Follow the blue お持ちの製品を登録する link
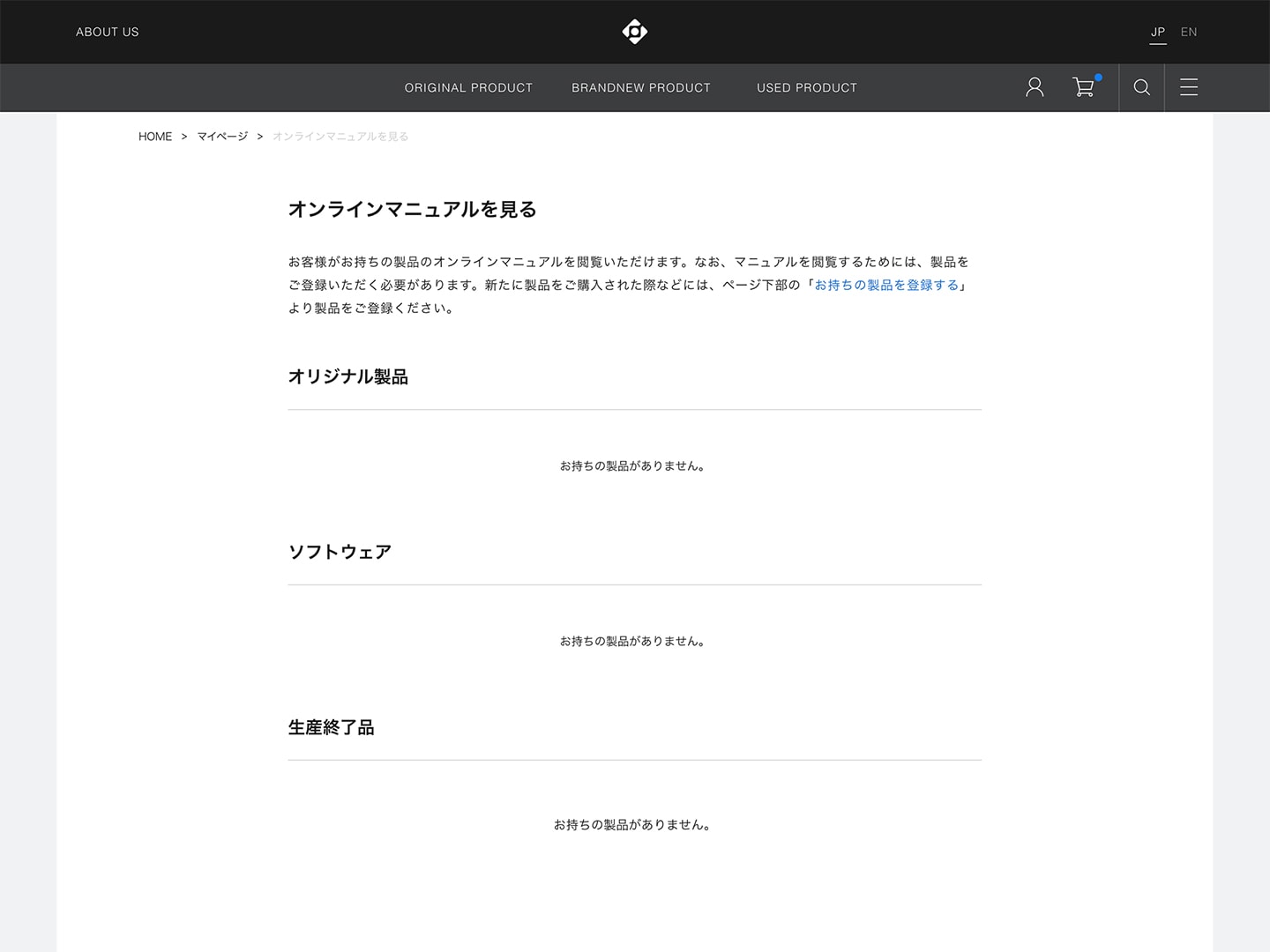 885,285
